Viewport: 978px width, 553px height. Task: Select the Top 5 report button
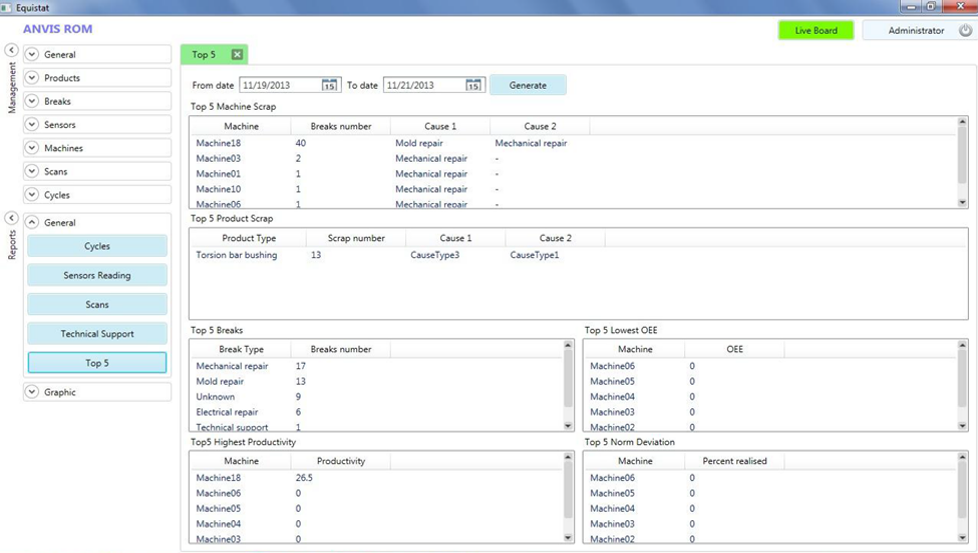click(x=97, y=363)
